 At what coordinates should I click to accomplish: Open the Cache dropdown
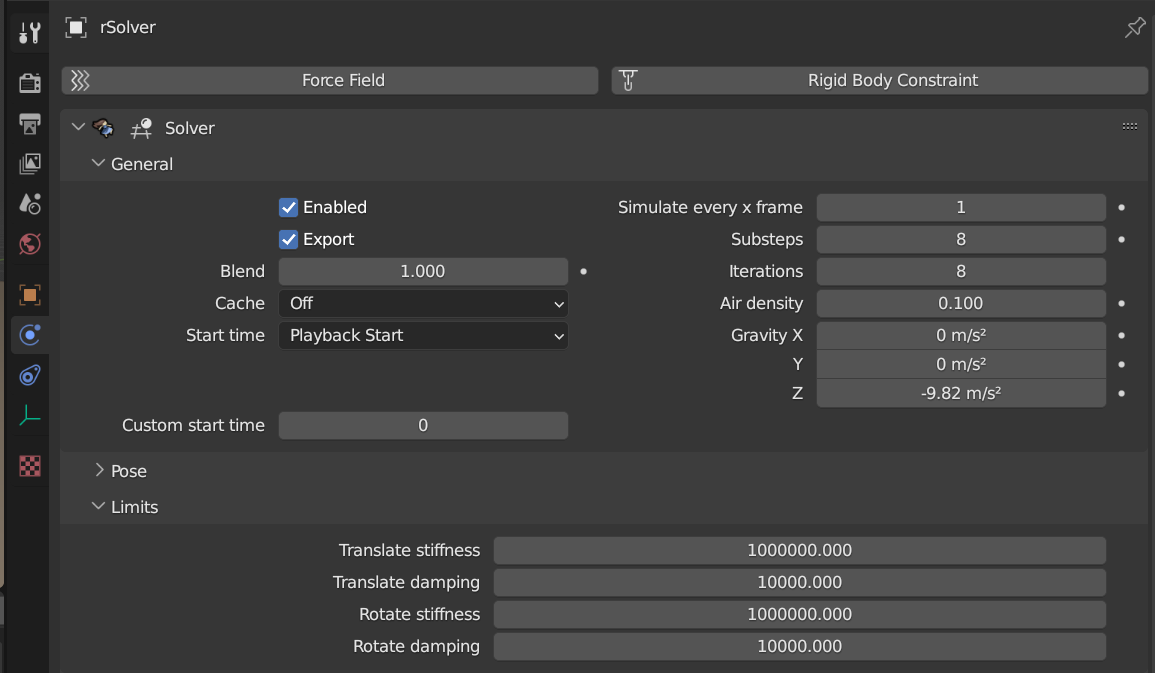(x=423, y=303)
